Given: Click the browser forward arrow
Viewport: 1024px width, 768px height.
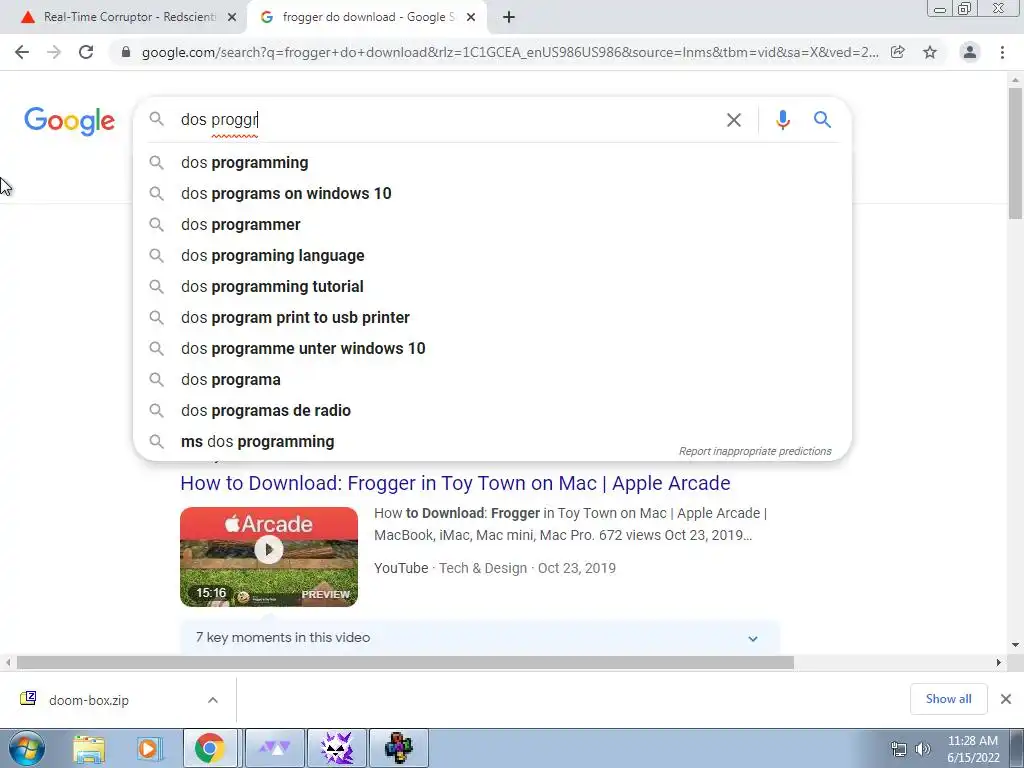Looking at the screenshot, I should click(54, 52).
